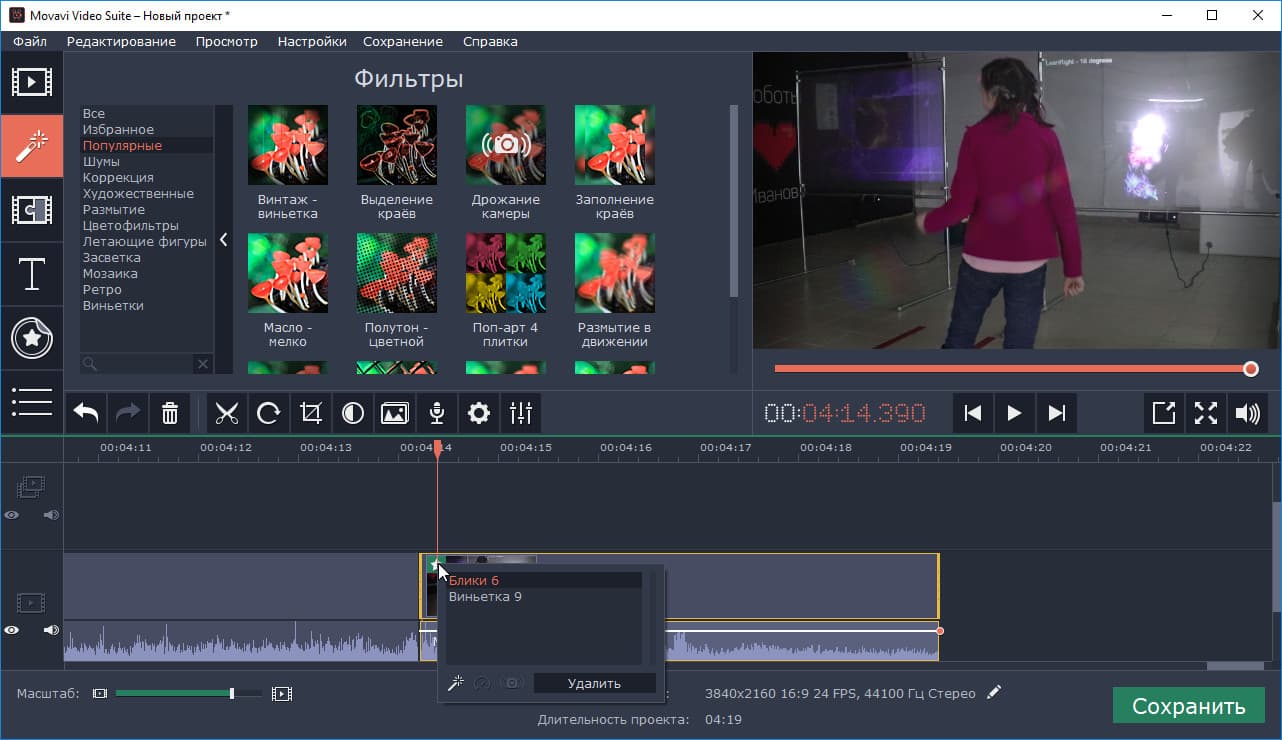Open the Filters tab with magic wand icon
The image size is (1282, 740).
(x=32, y=145)
